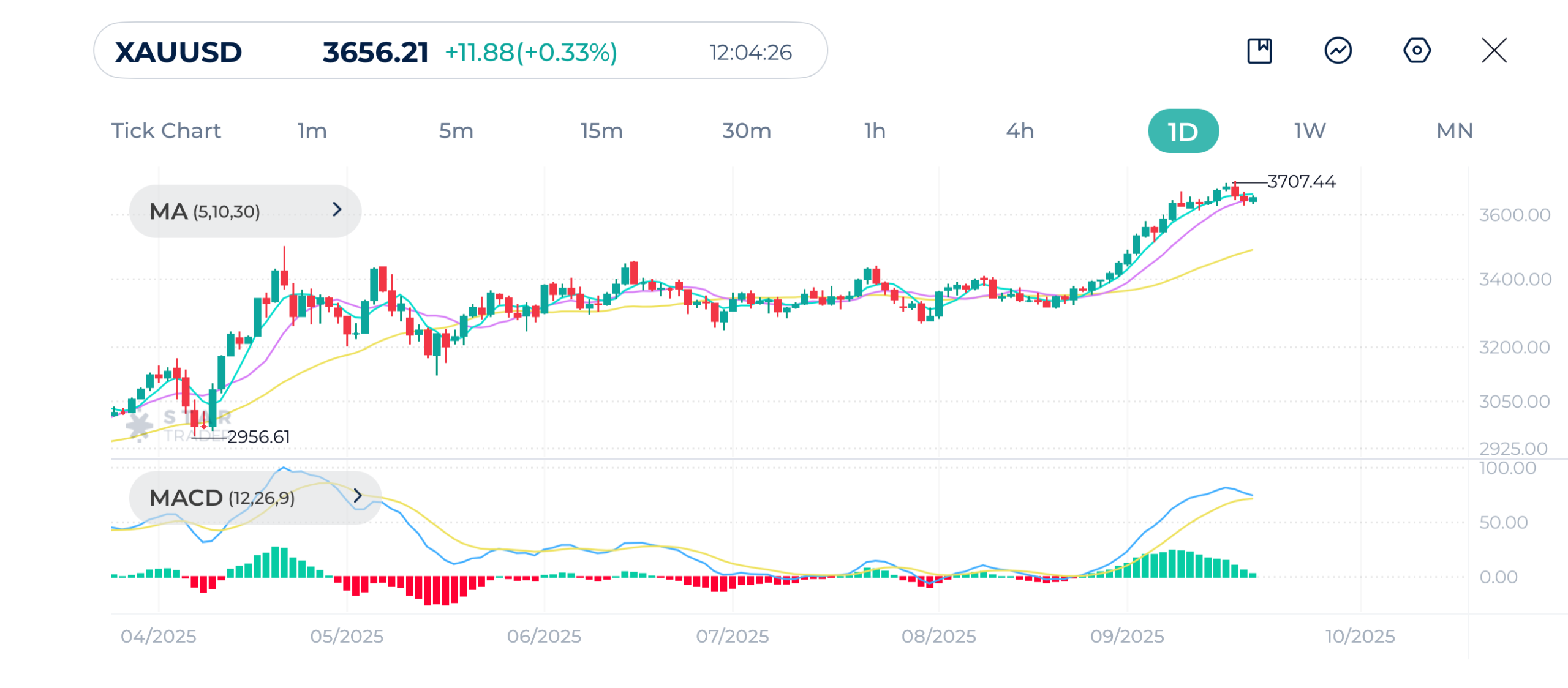Select the 15m timeframe
The image size is (1568, 688).
(601, 131)
